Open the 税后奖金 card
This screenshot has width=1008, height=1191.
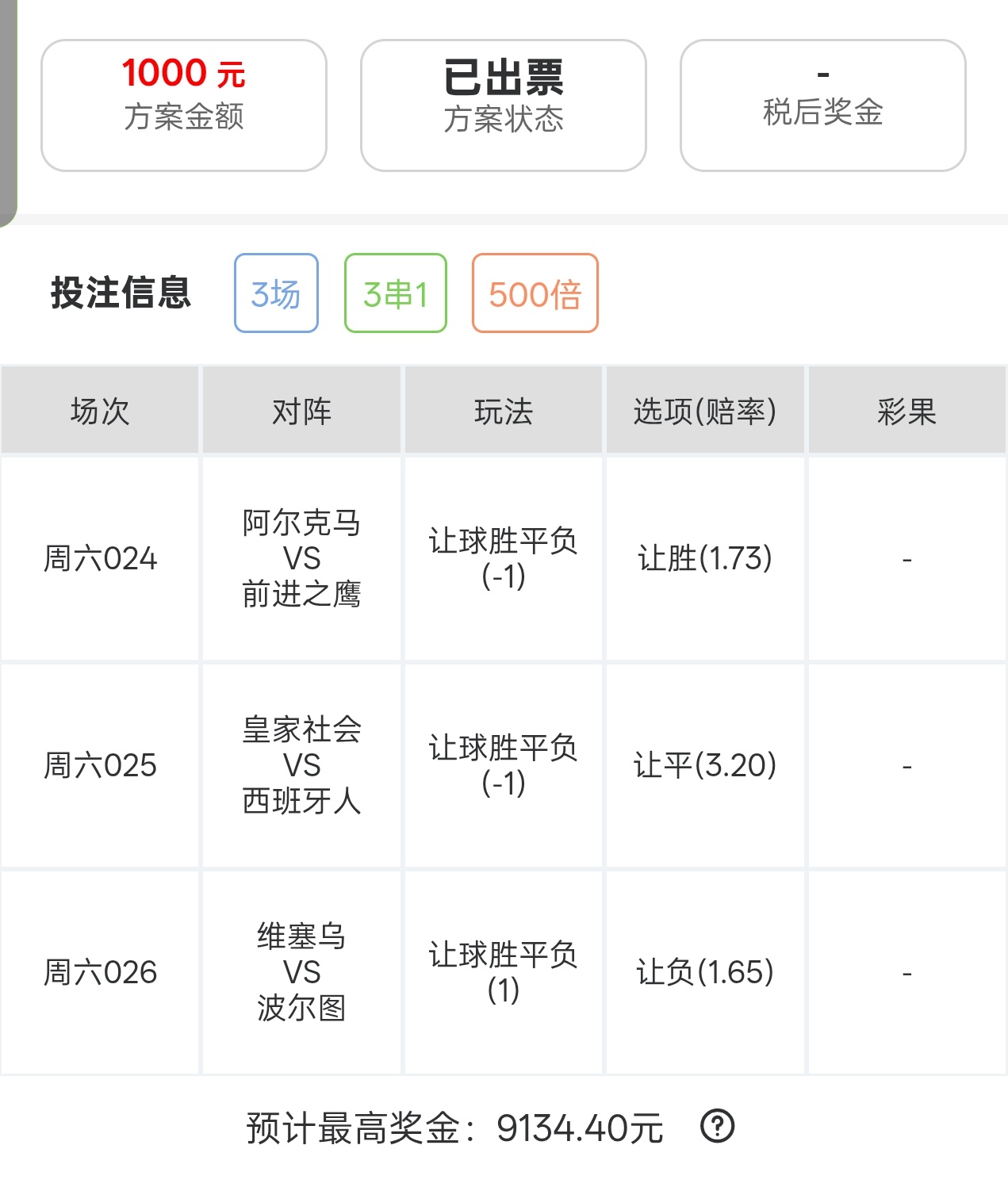coord(823,105)
